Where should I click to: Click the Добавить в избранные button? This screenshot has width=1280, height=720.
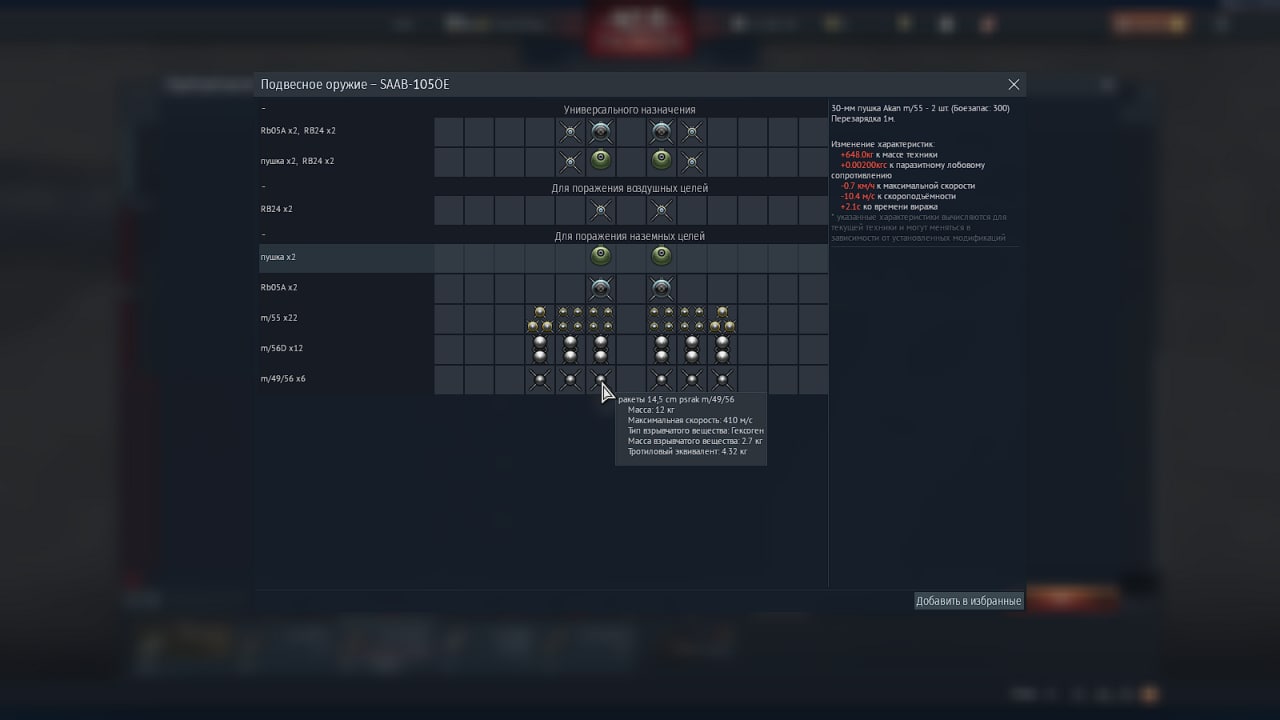coord(969,601)
